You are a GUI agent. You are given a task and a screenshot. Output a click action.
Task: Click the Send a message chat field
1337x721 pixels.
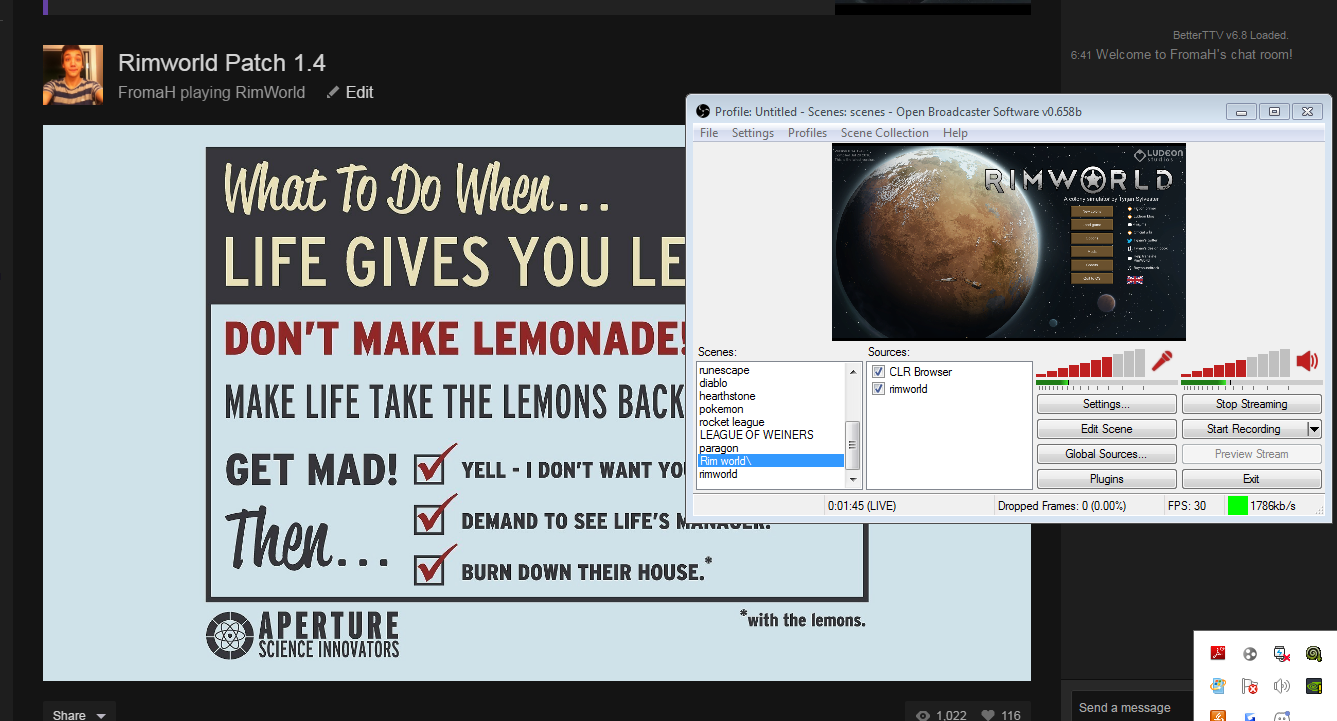coord(1130,706)
